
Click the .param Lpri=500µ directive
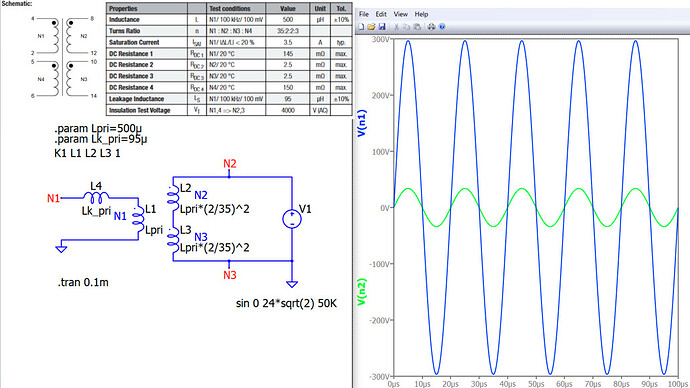[98, 129]
